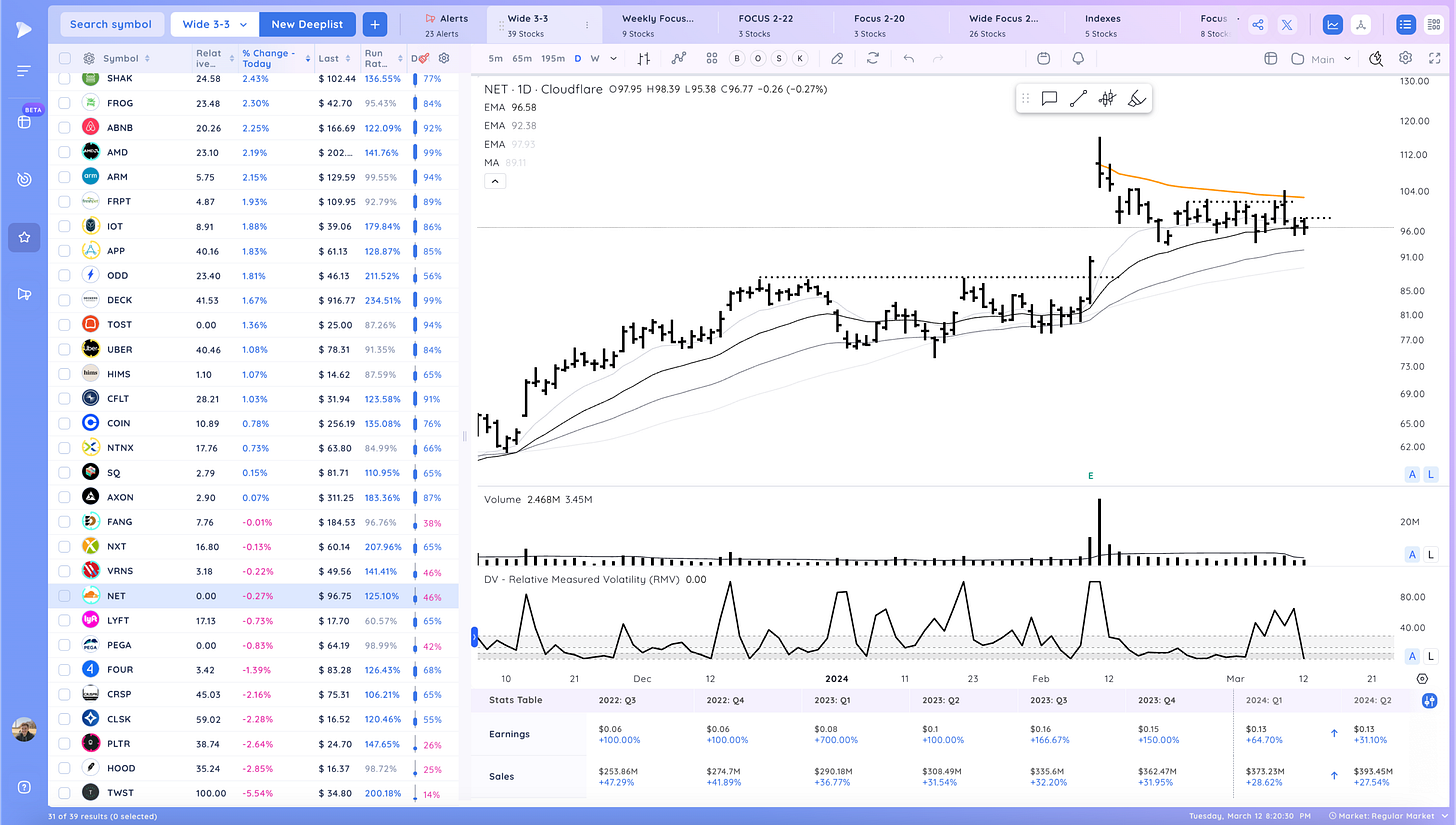The image size is (1456, 825).
Task: Select the eraser drawing icon
Action: tap(837, 58)
